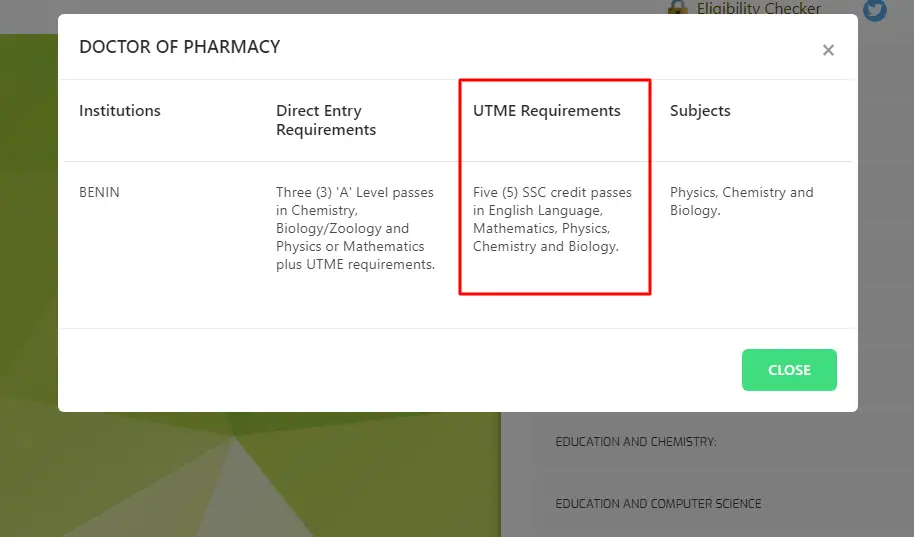Click the Eligibility Checker lock icon
914x537 pixels.
tap(677, 8)
